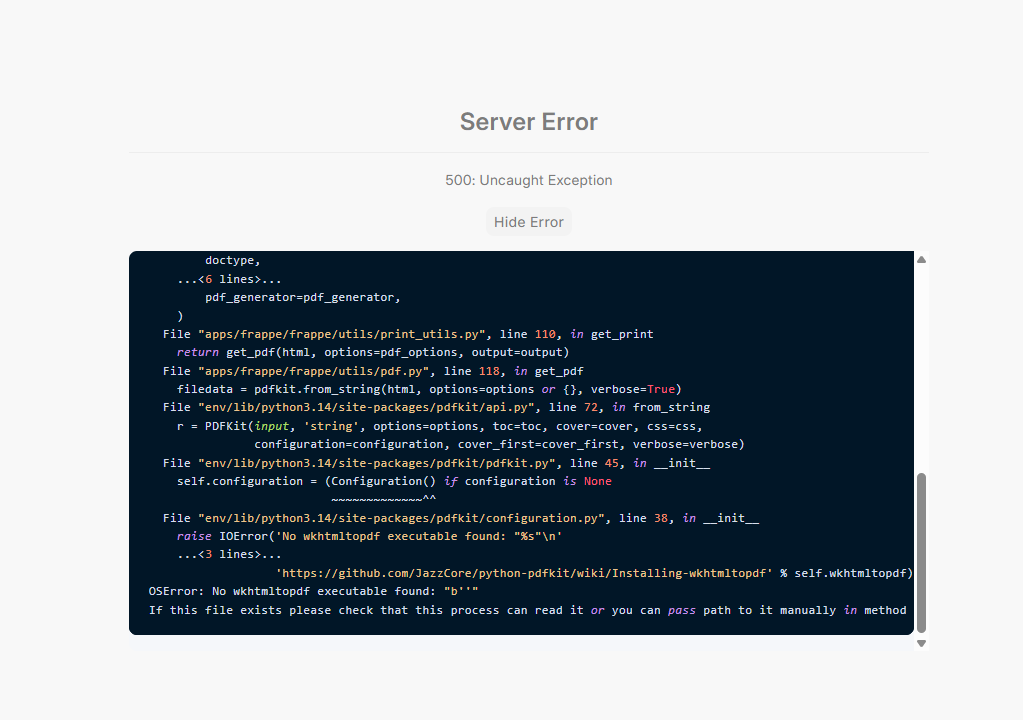Click the "filedata = pdfkit.from_string" line
1023x720 pixels.
point(429,389)
